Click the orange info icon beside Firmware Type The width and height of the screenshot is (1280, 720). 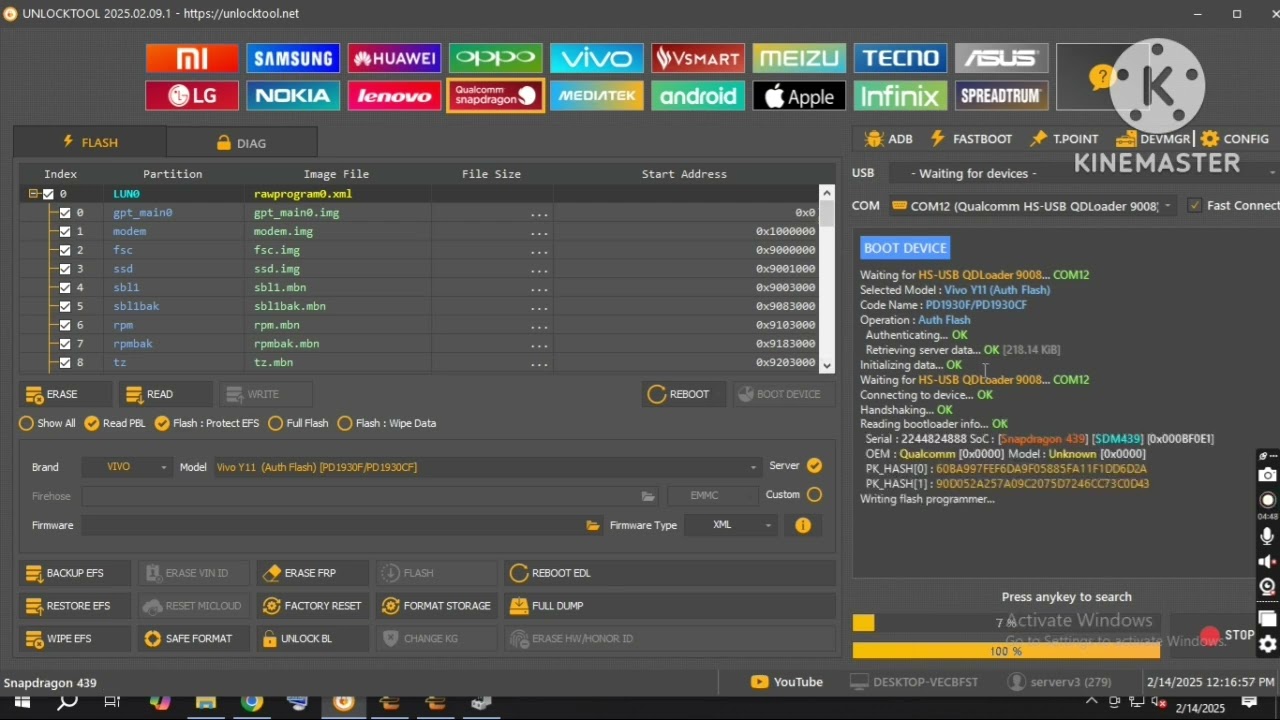click(x=803, y=525)
